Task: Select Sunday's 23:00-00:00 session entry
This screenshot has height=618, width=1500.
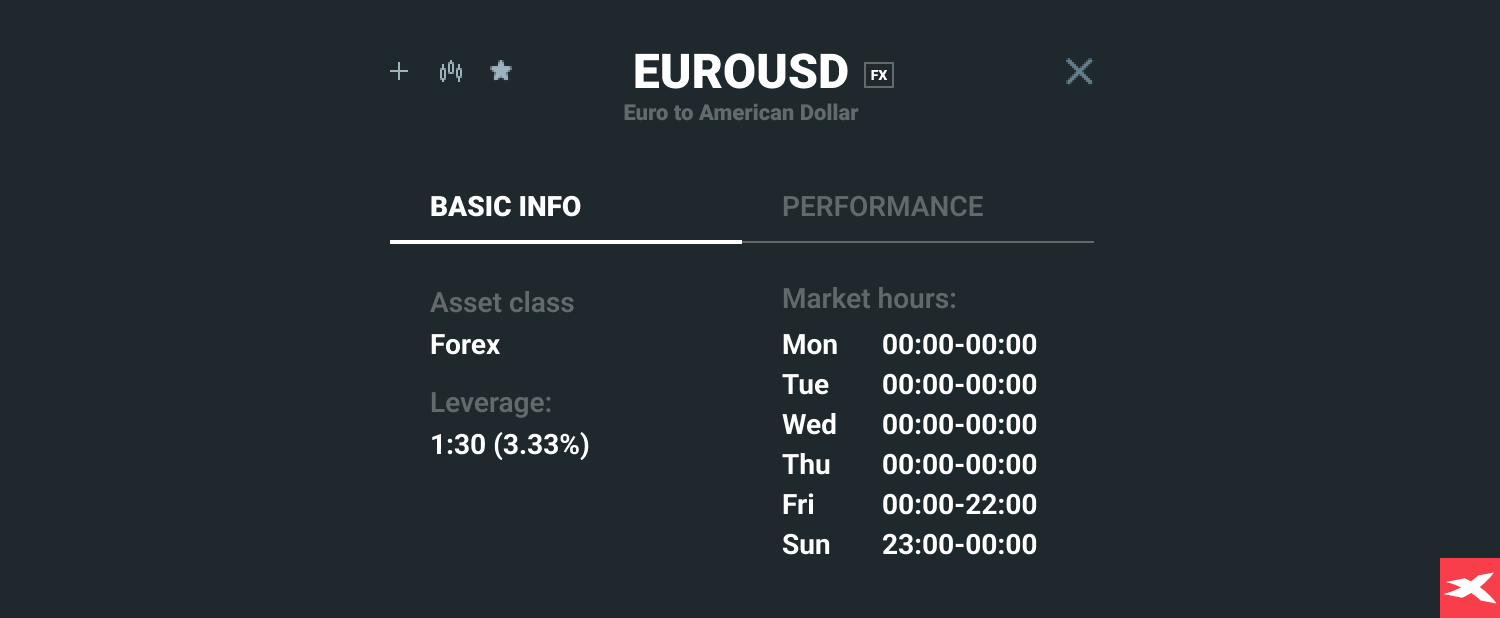Action: 959,544
